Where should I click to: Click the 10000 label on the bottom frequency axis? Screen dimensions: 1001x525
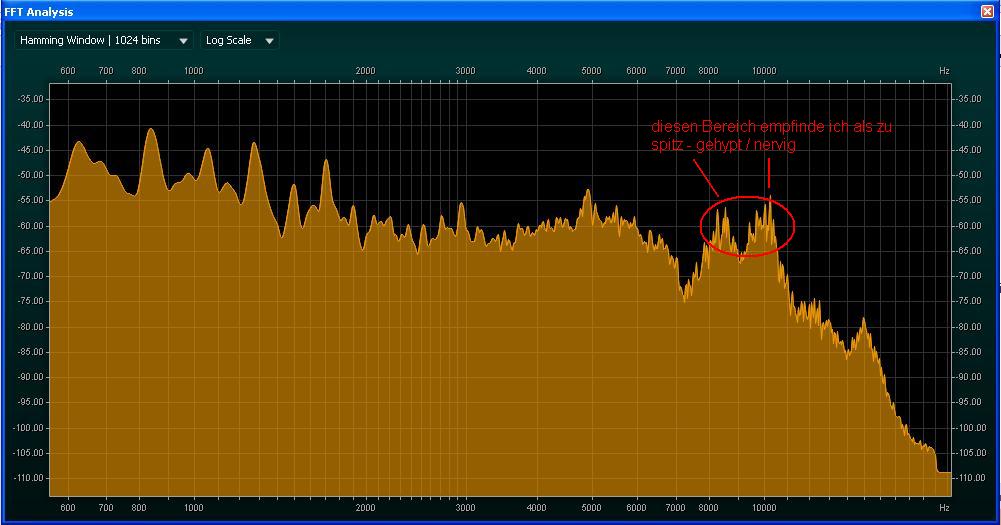click(764, 507)
